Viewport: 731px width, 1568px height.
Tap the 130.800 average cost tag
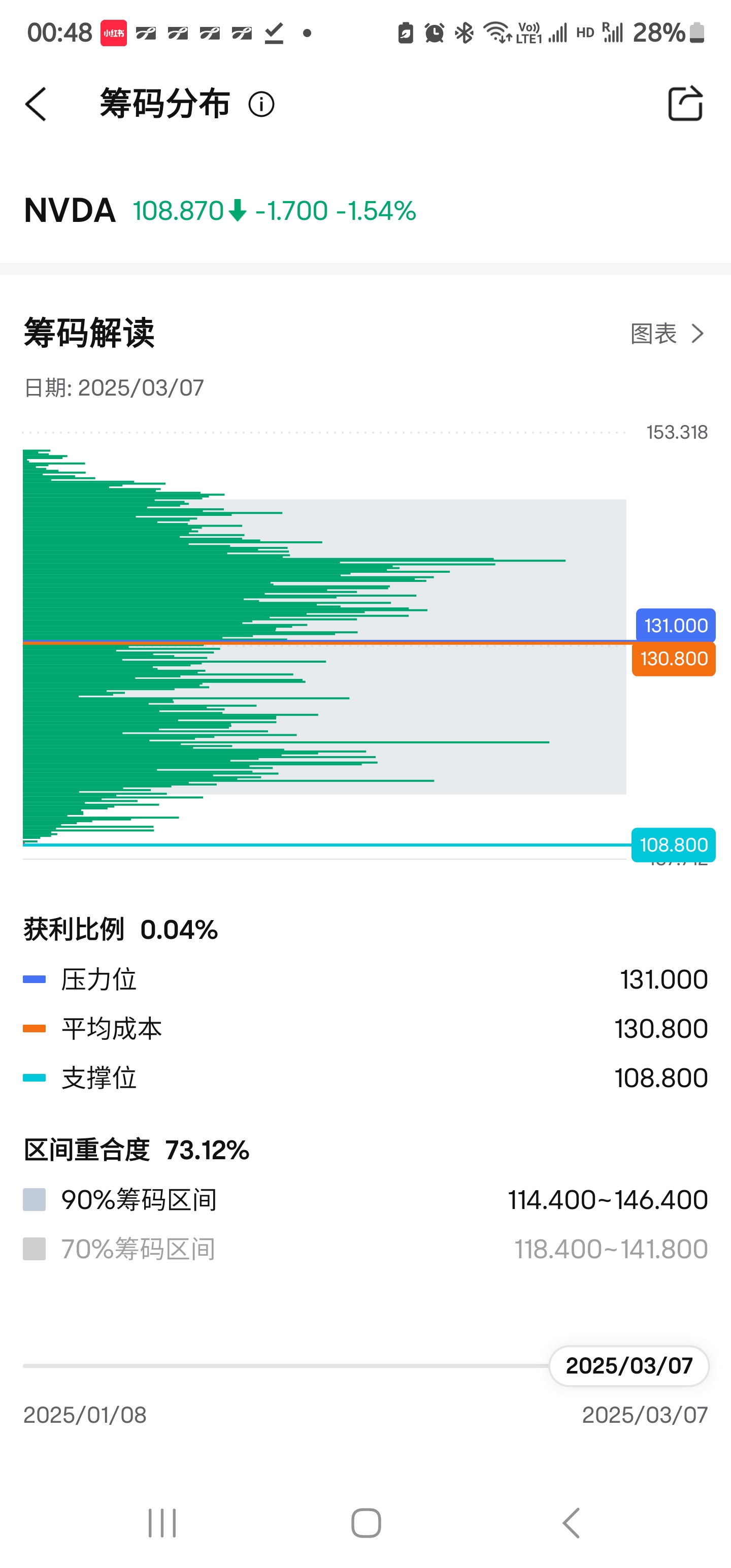coord(673,659)
